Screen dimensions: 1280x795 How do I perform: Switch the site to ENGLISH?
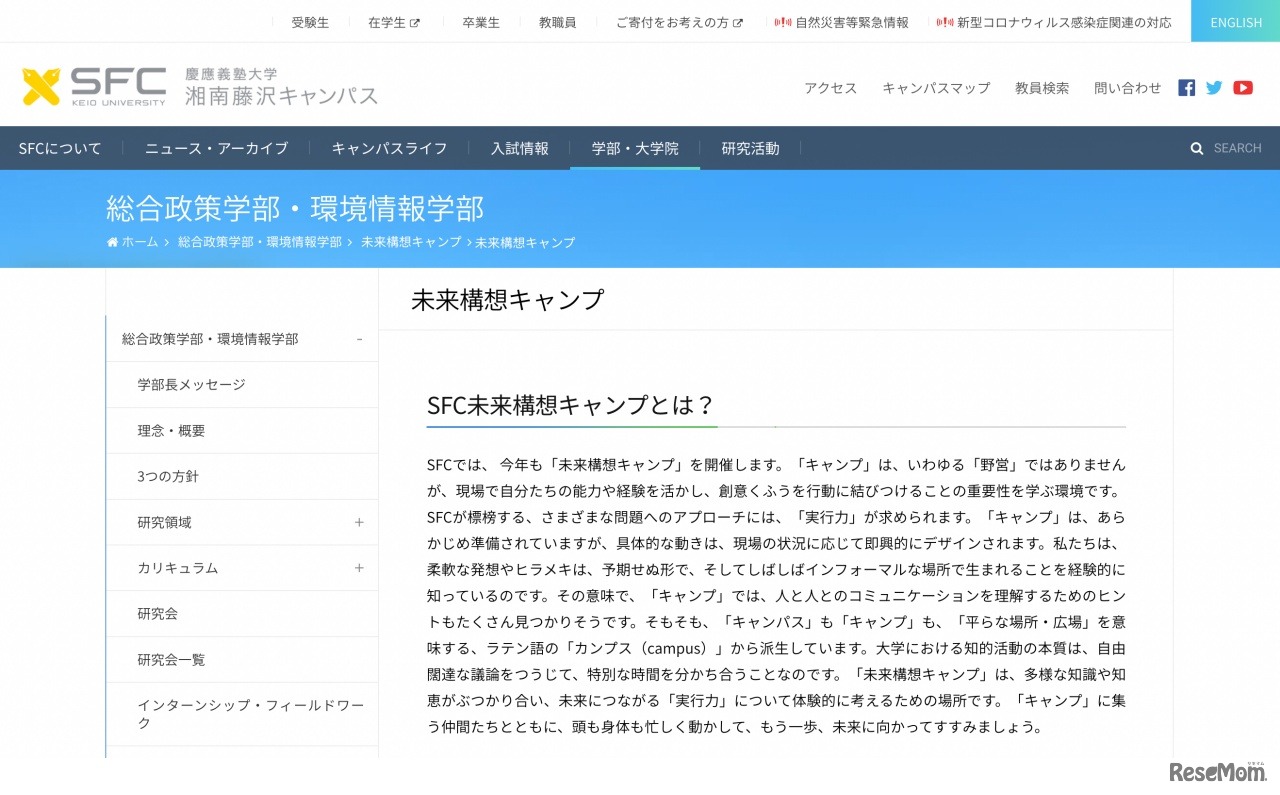pyautogui.click(x=1235, y=22)
